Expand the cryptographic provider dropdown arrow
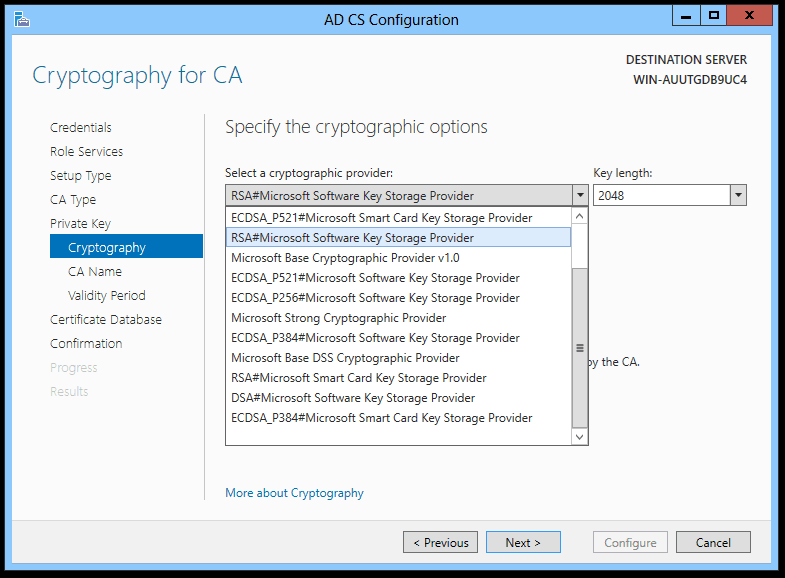 point(579,195)
